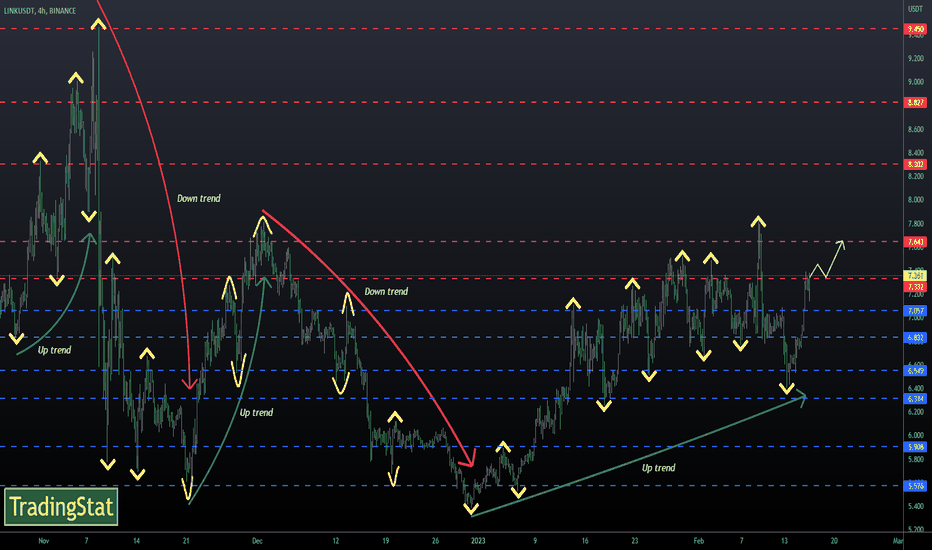Select the Up trend text beside the early November rally
The image size is (932, 550).
pyautogui.click(x=54, y=350)
